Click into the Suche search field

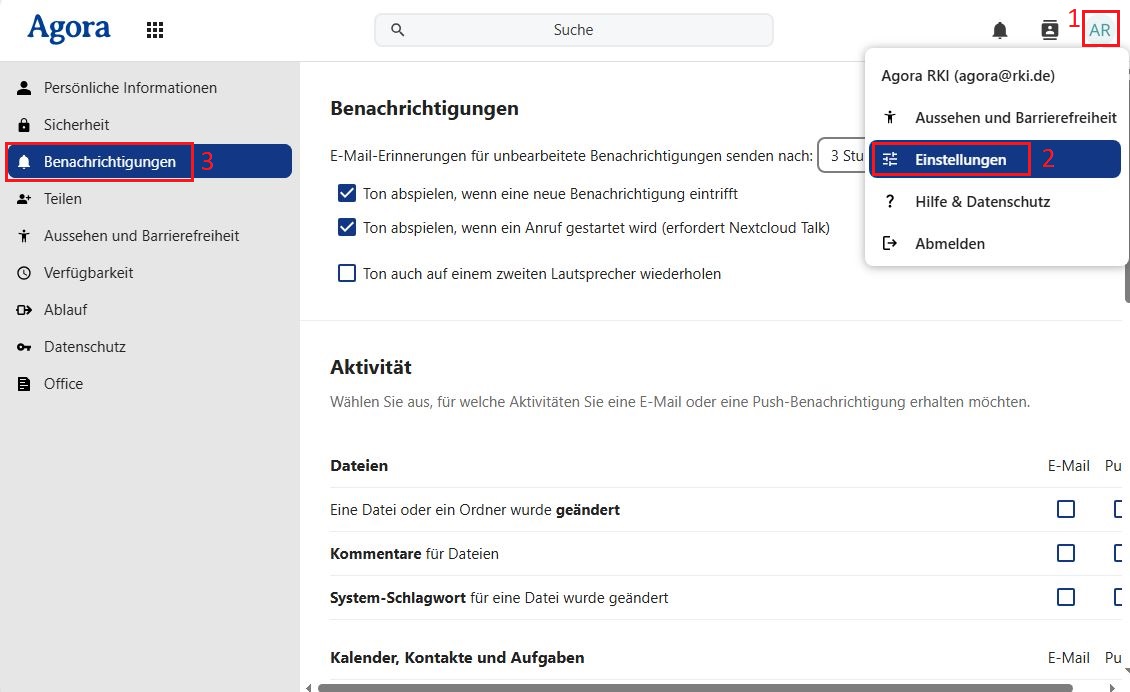[x=573, y=30]
